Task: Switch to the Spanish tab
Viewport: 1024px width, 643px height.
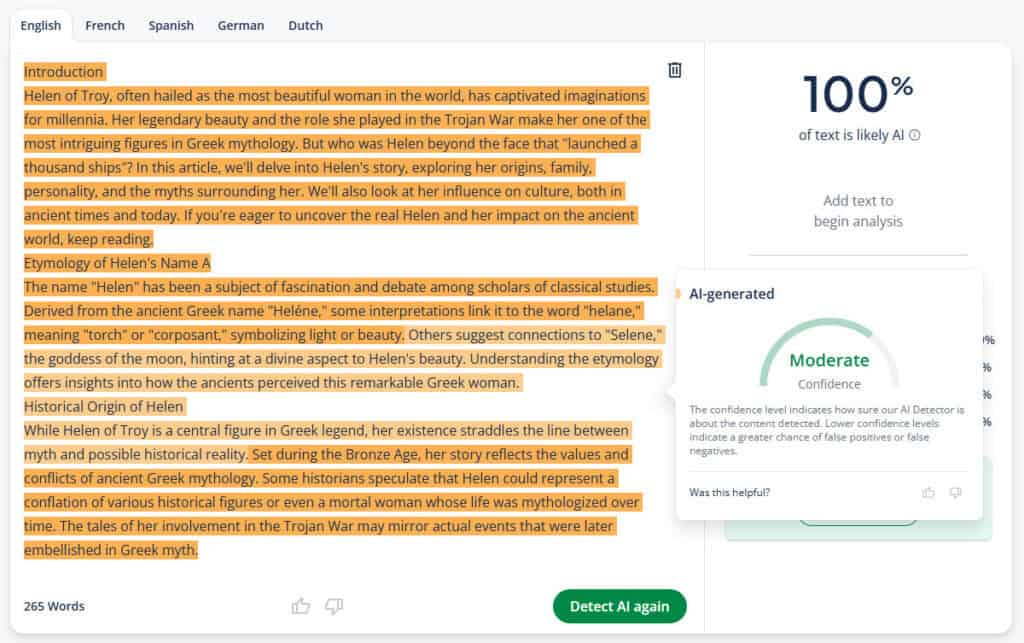Action: [171, 25]
